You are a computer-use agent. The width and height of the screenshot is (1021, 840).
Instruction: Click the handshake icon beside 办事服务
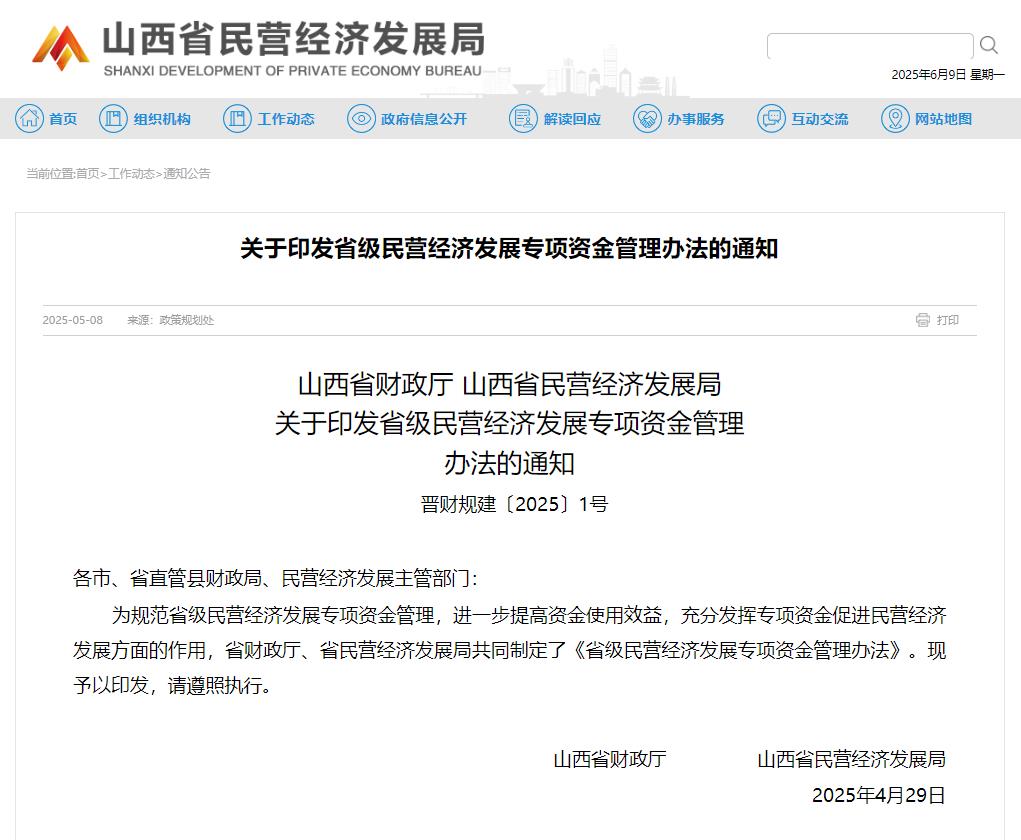(x=647, y=119)
